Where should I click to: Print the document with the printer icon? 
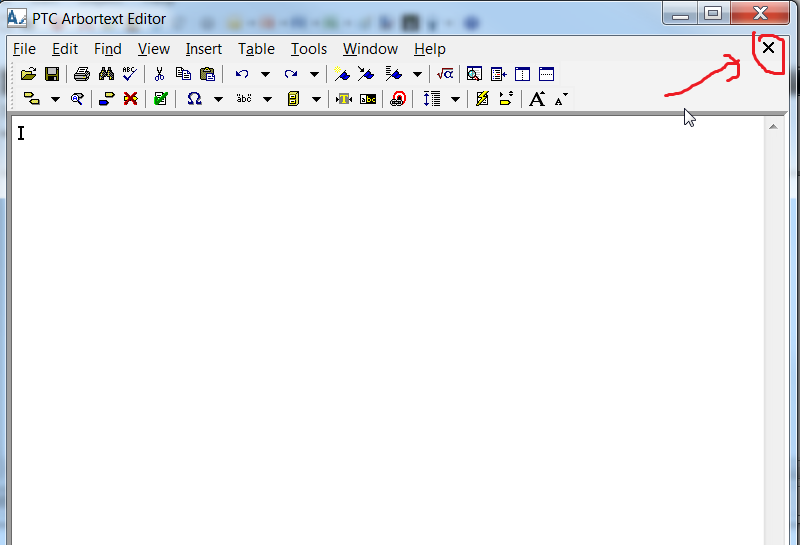tap(82, 74)
